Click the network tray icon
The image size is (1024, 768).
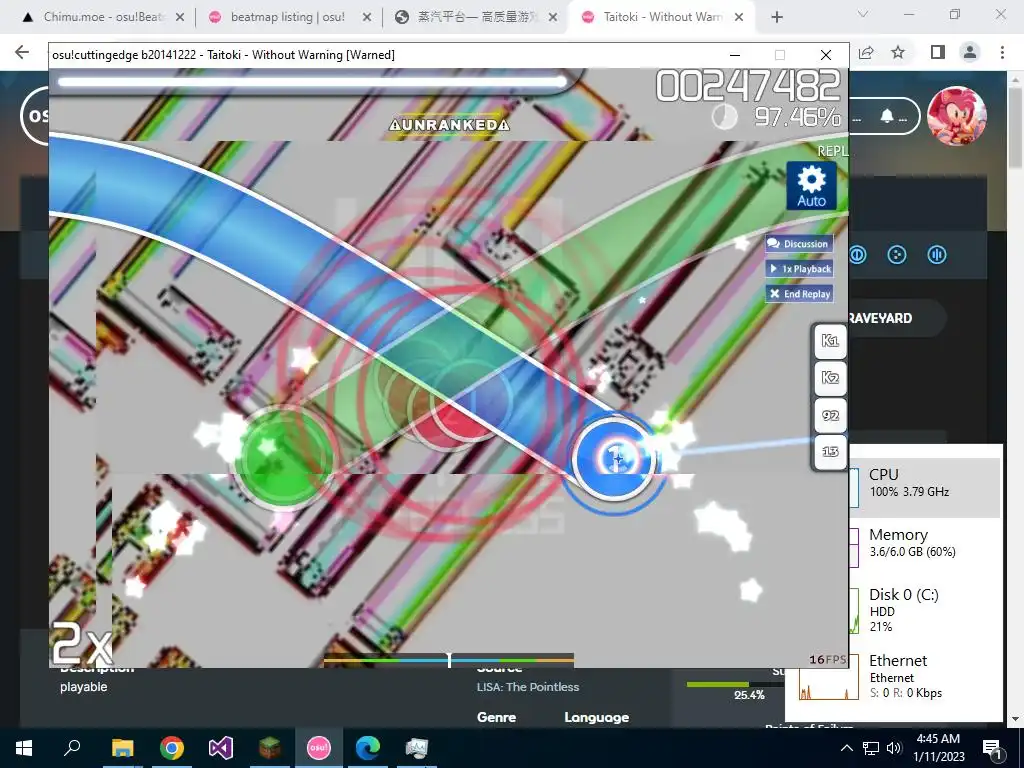tap(871, 748)
